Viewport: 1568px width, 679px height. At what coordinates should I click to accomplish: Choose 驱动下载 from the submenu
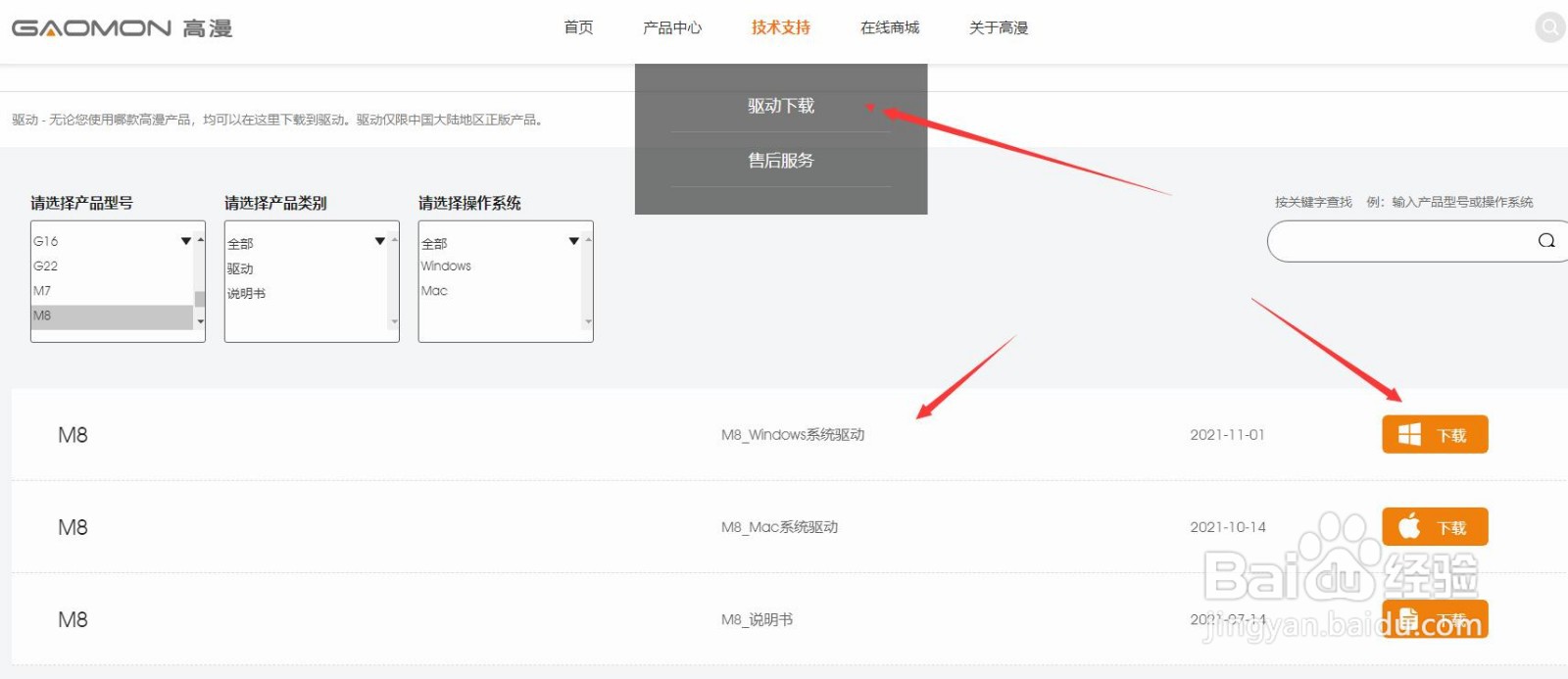pos(781,106)
